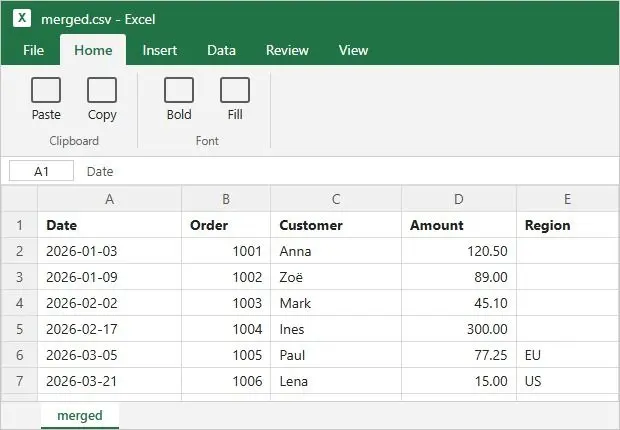The height and width of the screenshot is (430, 620).
Task: Select column B header
Action: [226, 199]
